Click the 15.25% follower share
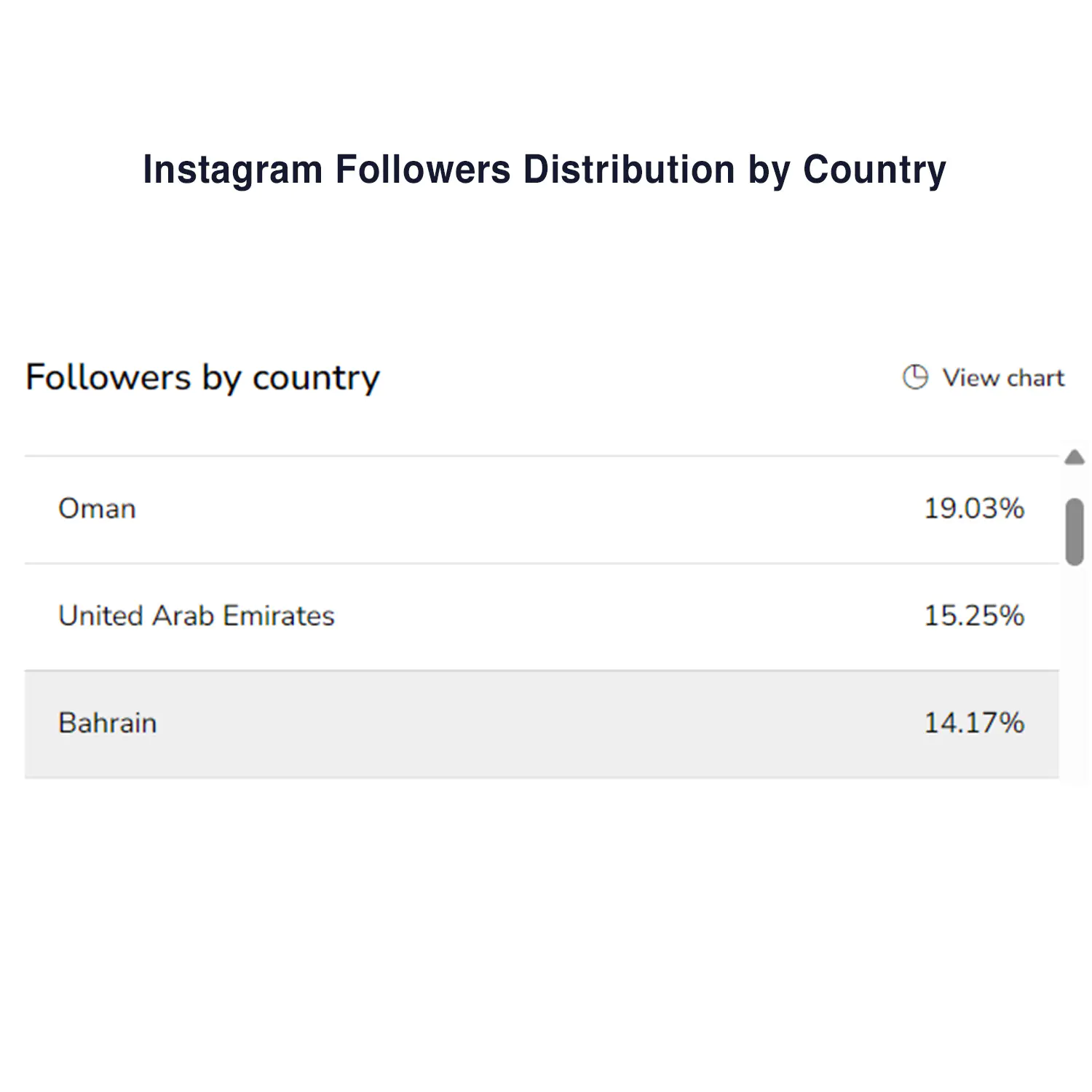 pos(973,616)
